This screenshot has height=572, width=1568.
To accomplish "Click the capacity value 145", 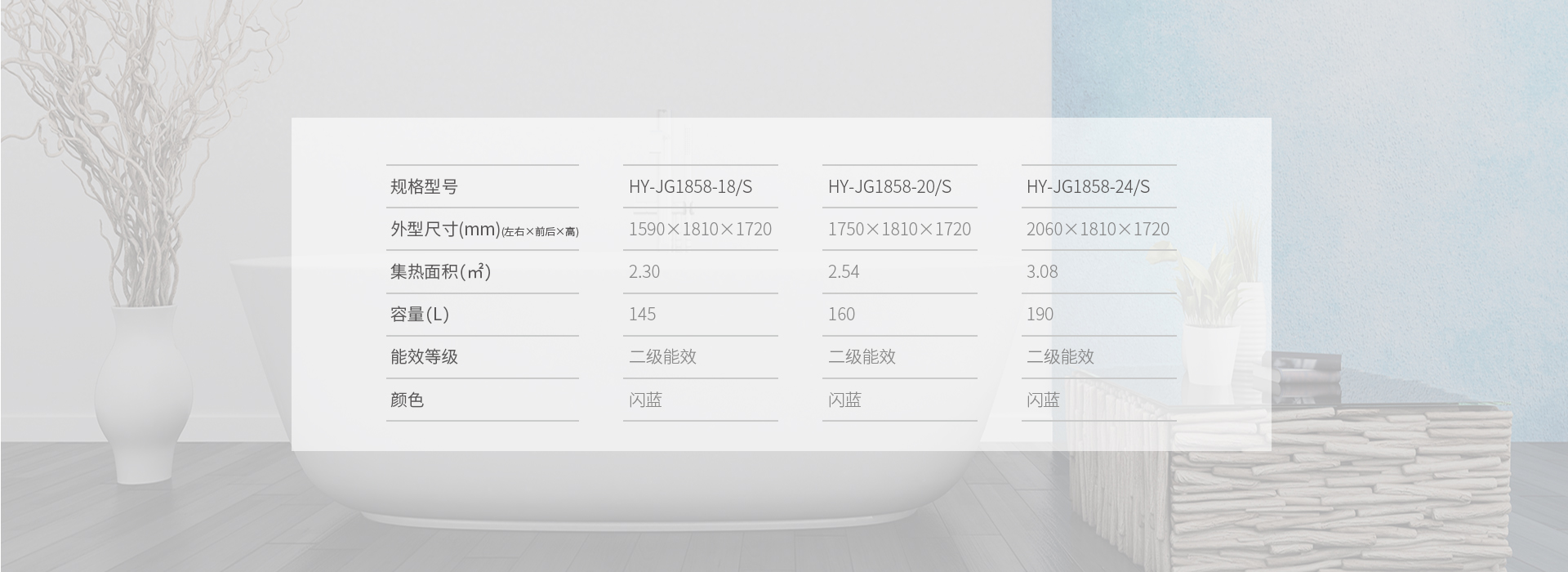I will click(643, 314).
